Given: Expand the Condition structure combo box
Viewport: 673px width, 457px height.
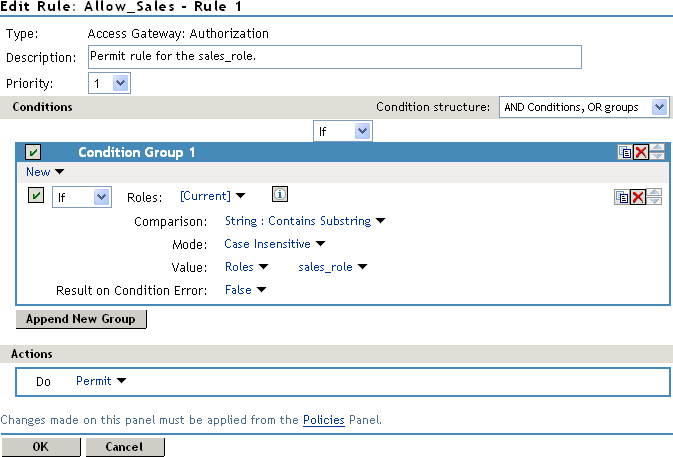Looking at the screenshot, I should 583,107.
